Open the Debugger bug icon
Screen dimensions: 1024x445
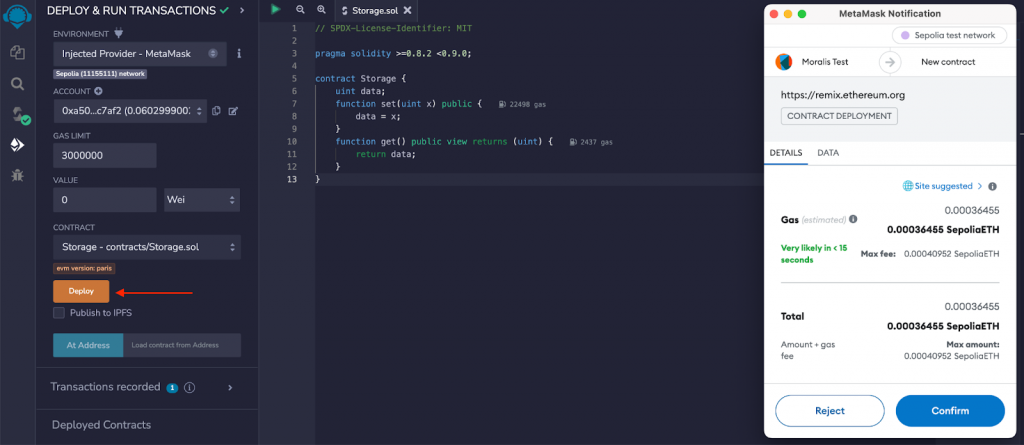(x=18, y=175)
